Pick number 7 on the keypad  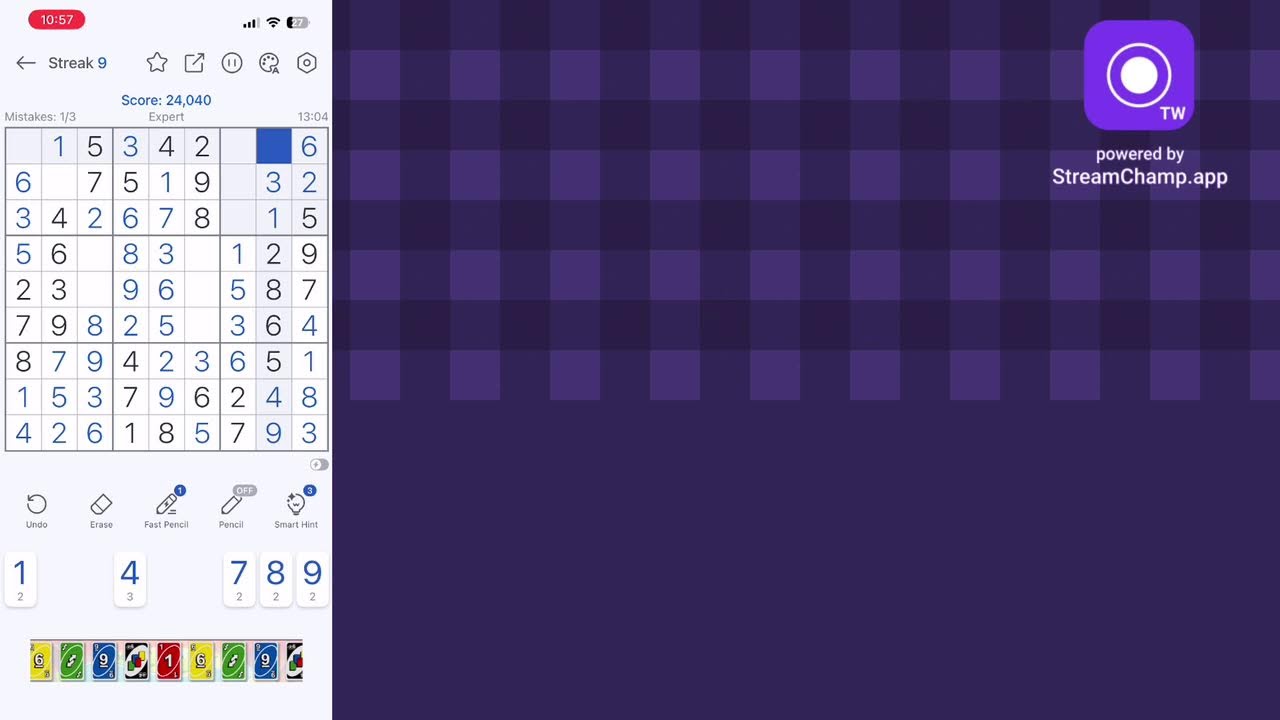pos(238,580)
